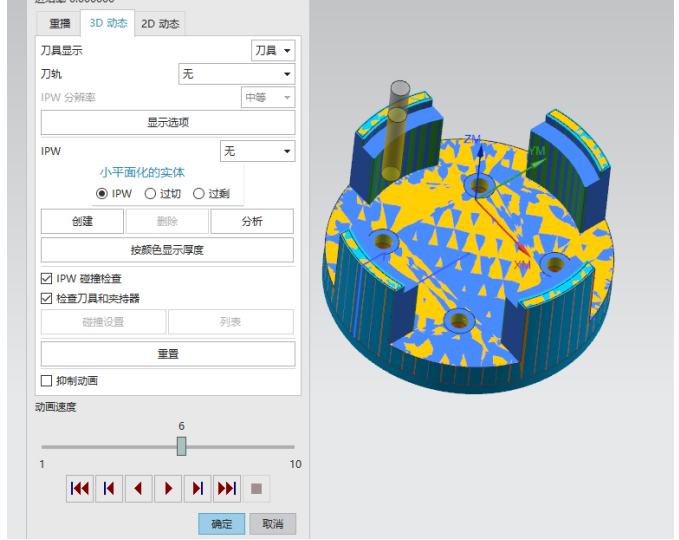The height and width of the screenshot is (540, 679).
Task: Open the IPW 分辨率 dropdown
Action: point(268,97)
